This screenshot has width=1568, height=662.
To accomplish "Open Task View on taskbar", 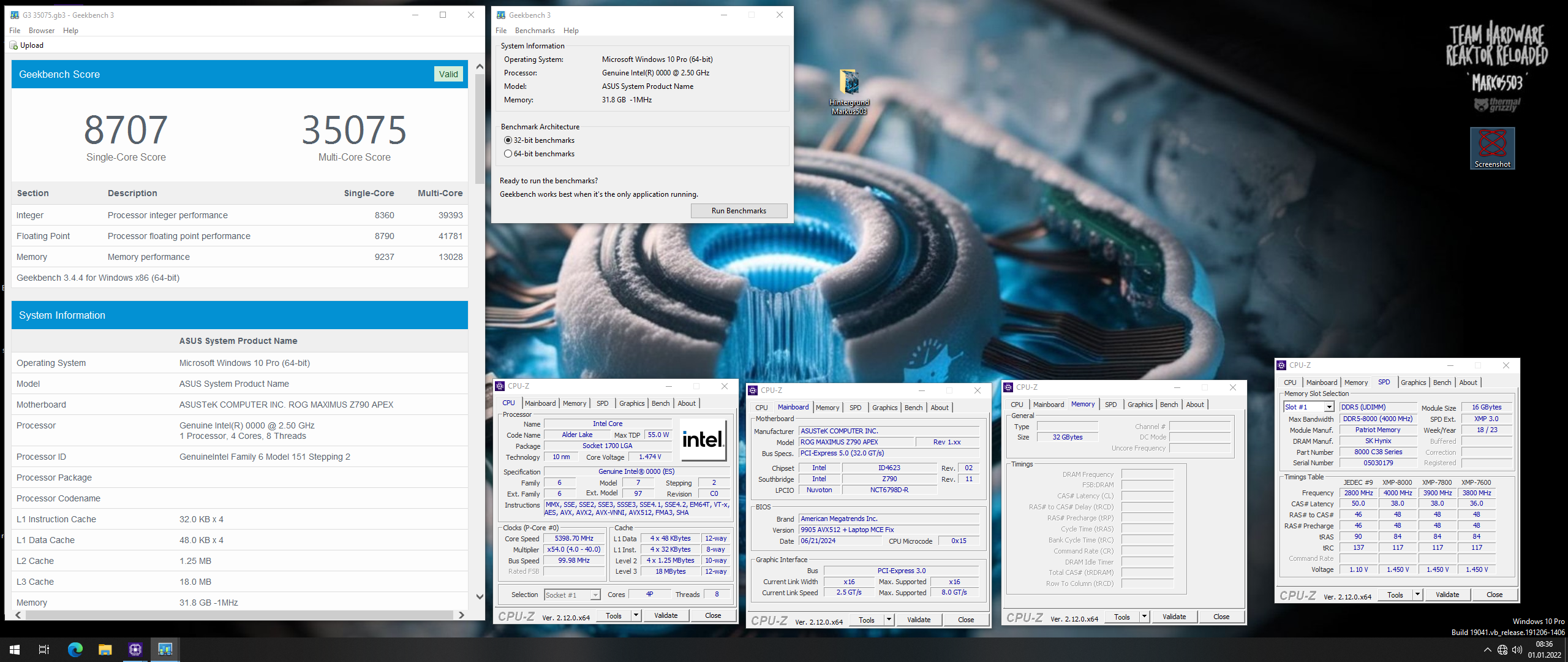I will [44, 649].
